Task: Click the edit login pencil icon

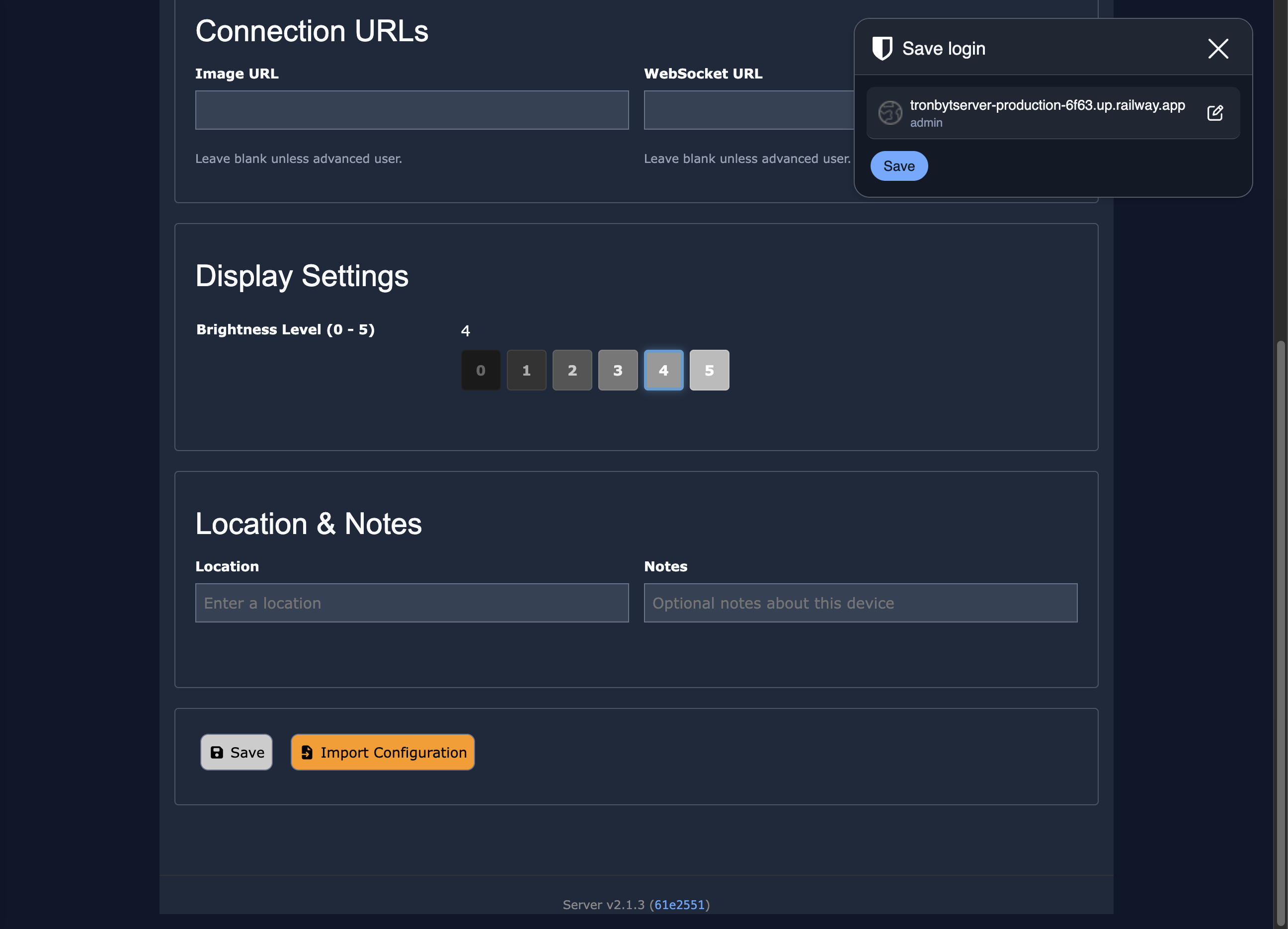Action: pos(1215,112)
